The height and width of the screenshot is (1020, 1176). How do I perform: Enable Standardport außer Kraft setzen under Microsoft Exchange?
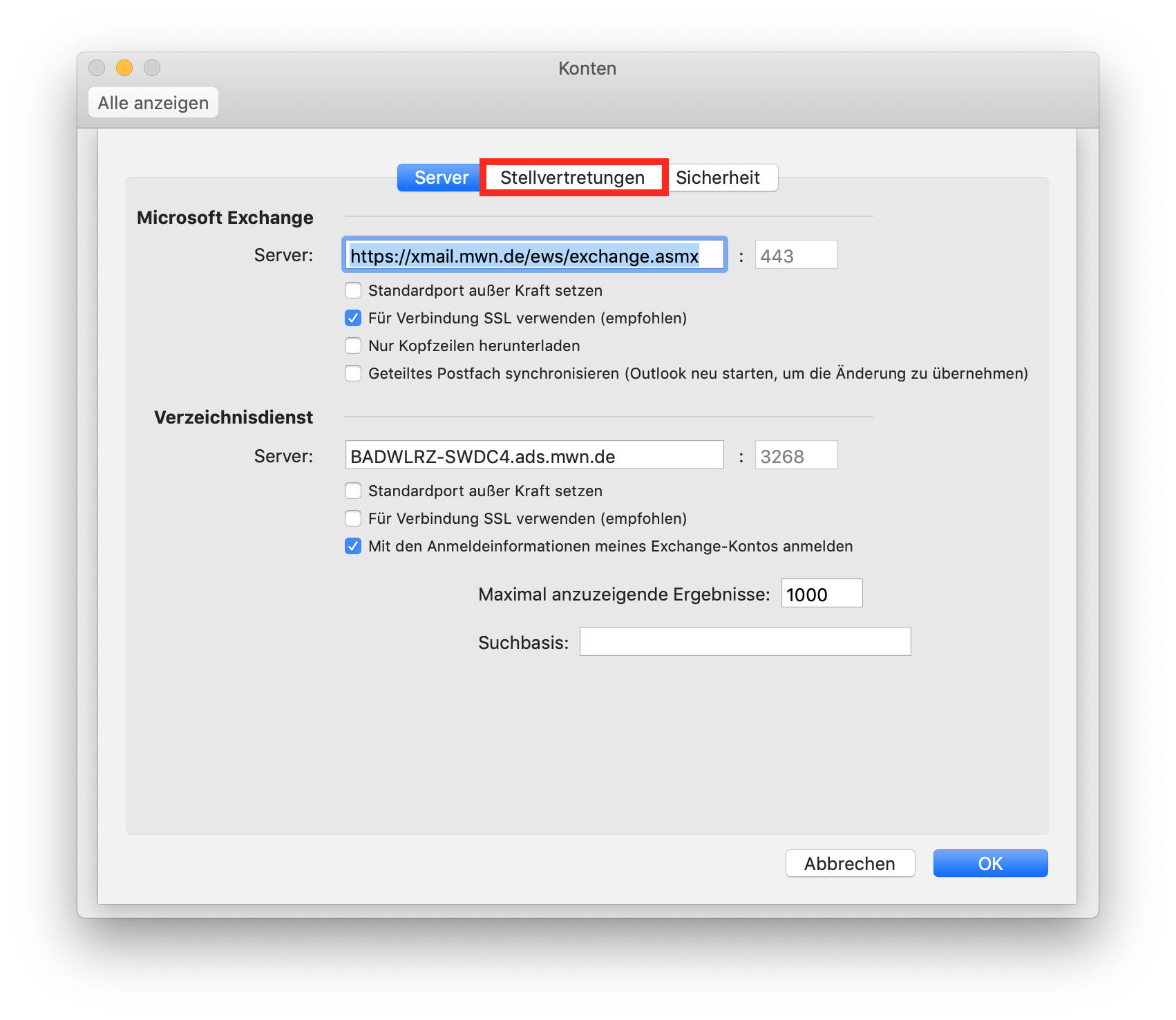tap(353, 290)
